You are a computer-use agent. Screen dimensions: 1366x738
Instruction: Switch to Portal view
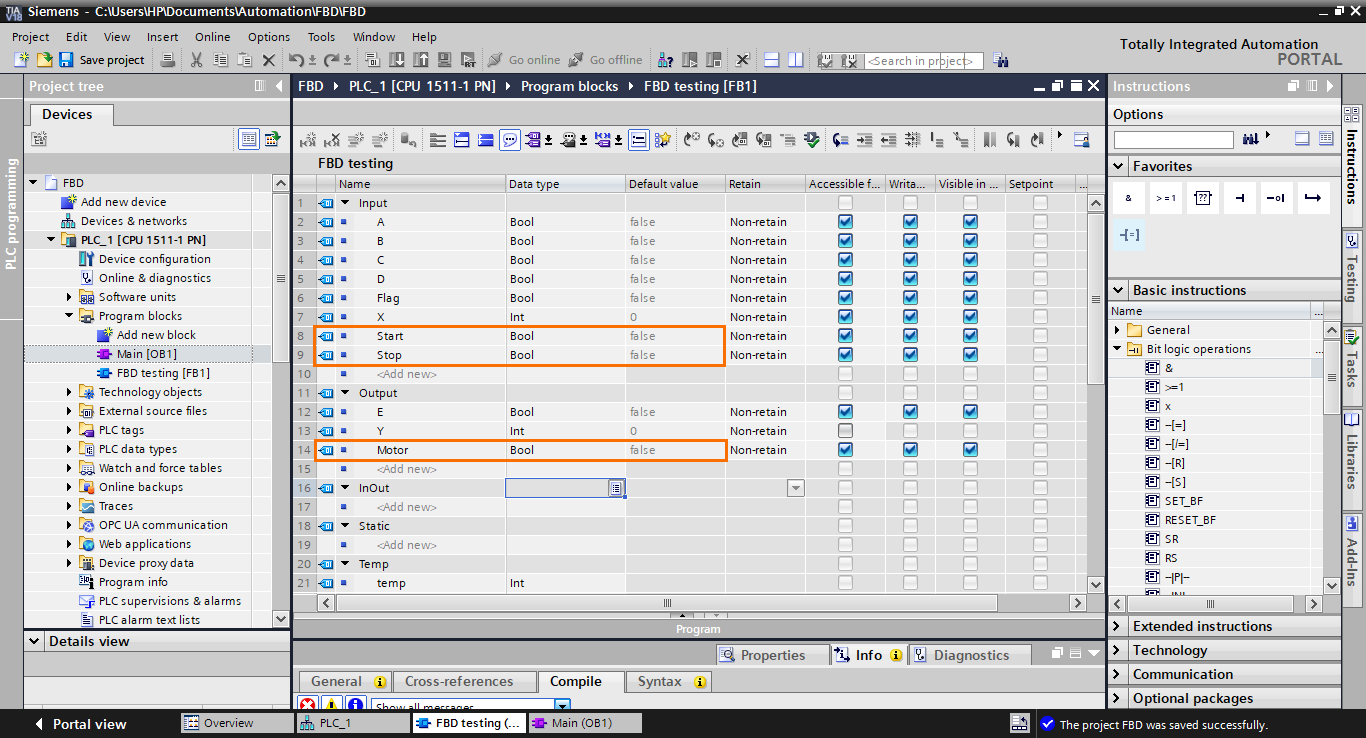tap(88, 722)
